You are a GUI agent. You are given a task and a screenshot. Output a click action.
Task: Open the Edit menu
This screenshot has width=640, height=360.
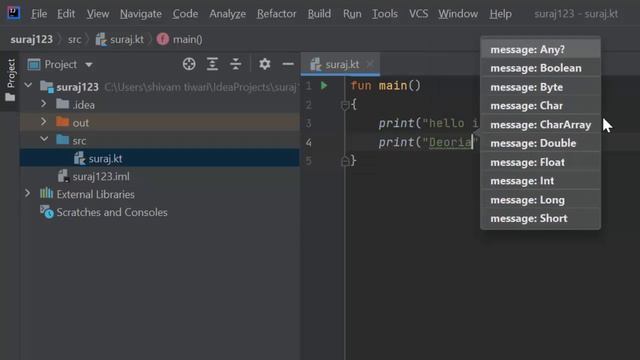[x=66, y=14]
